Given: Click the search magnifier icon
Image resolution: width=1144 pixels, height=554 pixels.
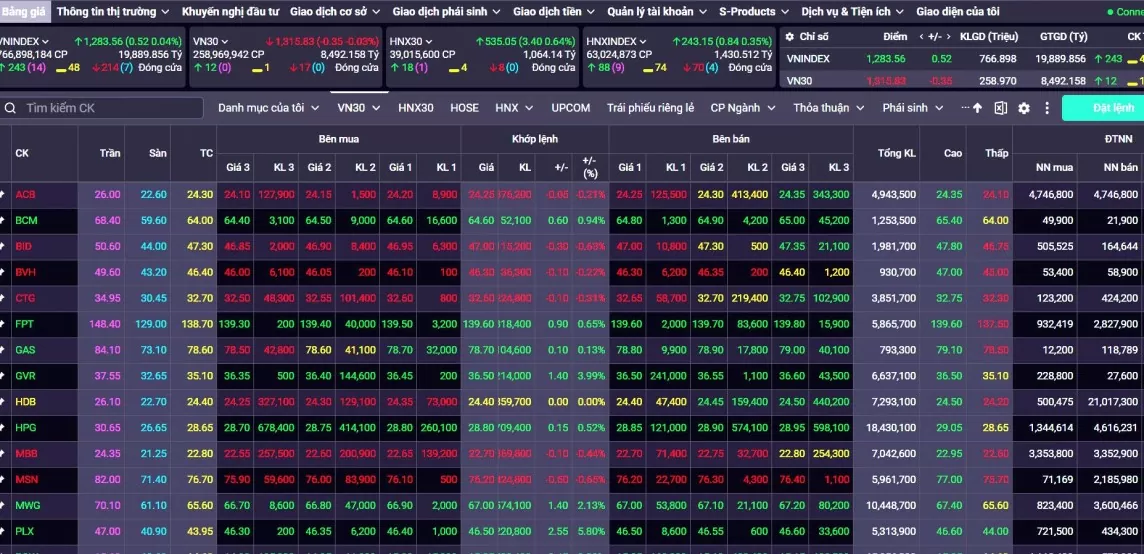Looking at the screenshot, I should pos(10,108).
